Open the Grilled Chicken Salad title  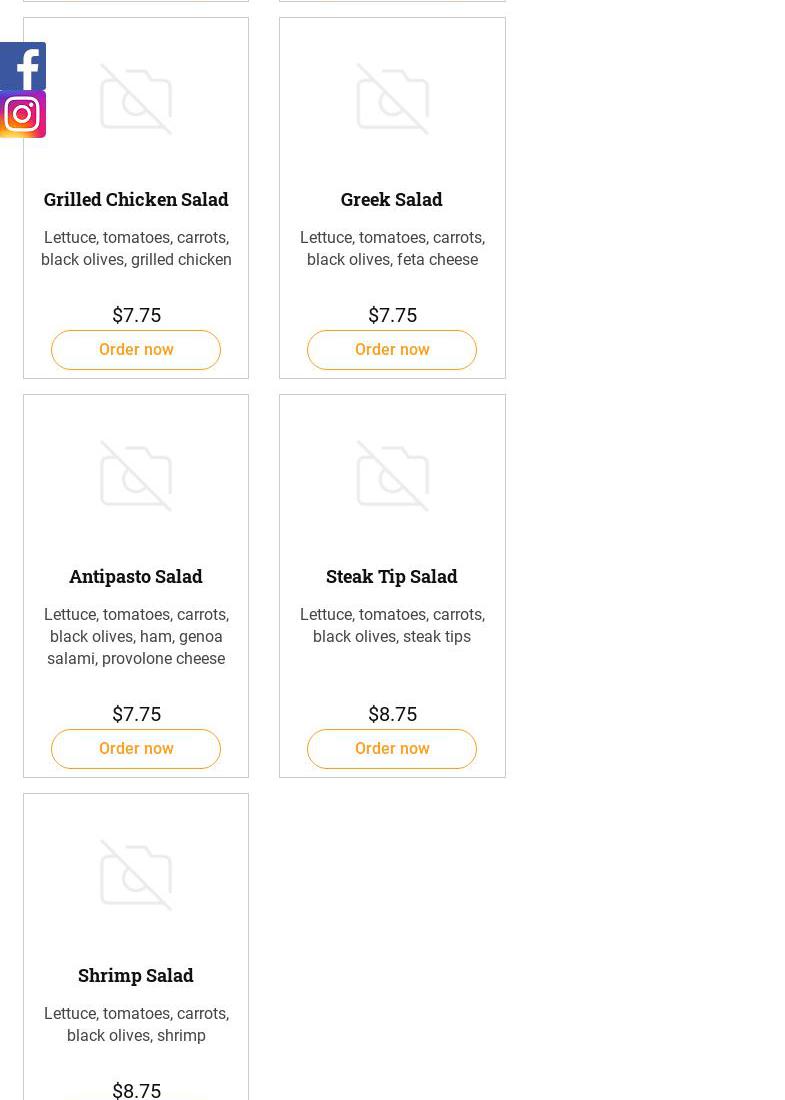[x=136, y=199]
